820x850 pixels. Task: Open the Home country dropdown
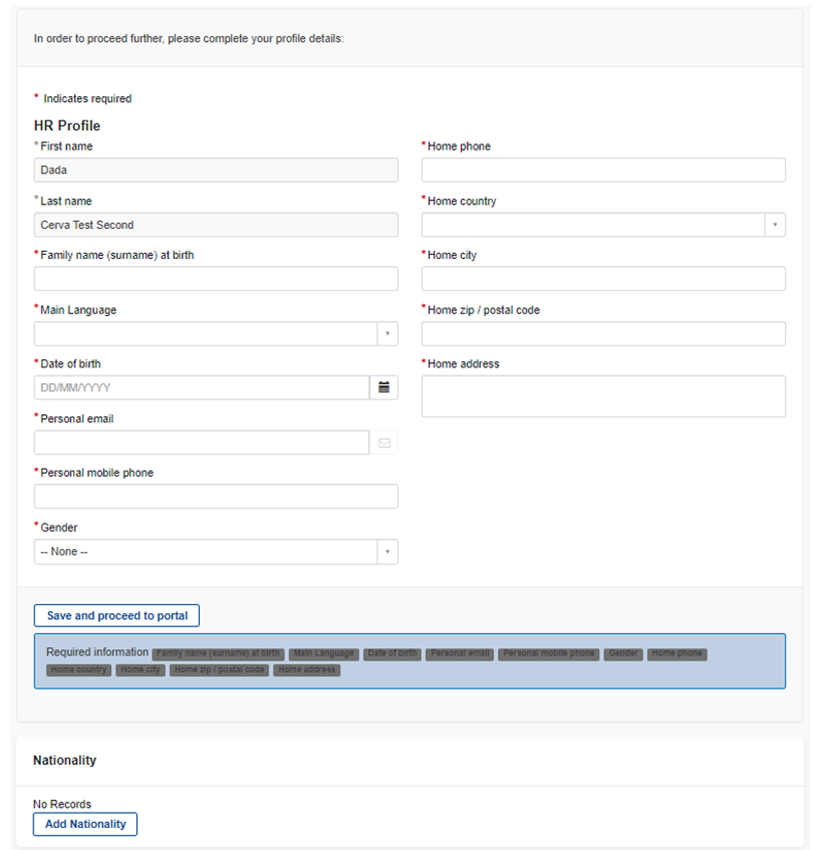tap(774, 224)
